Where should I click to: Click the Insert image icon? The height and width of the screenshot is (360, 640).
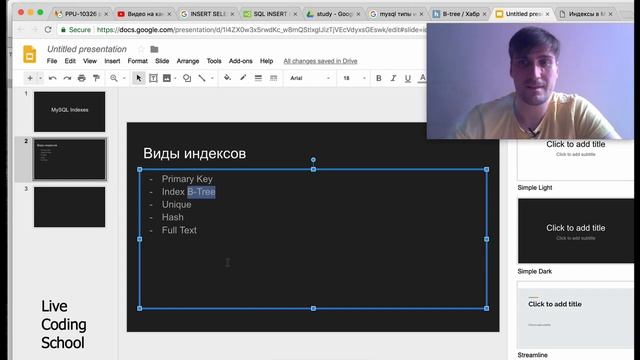pos(167,78)
